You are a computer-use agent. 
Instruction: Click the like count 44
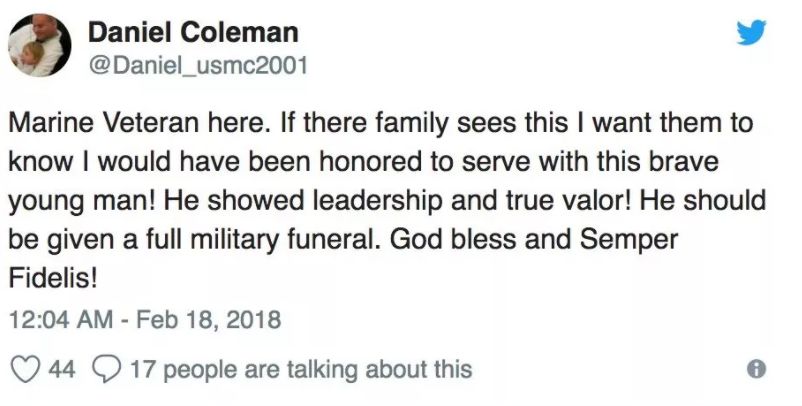[62, 369]
